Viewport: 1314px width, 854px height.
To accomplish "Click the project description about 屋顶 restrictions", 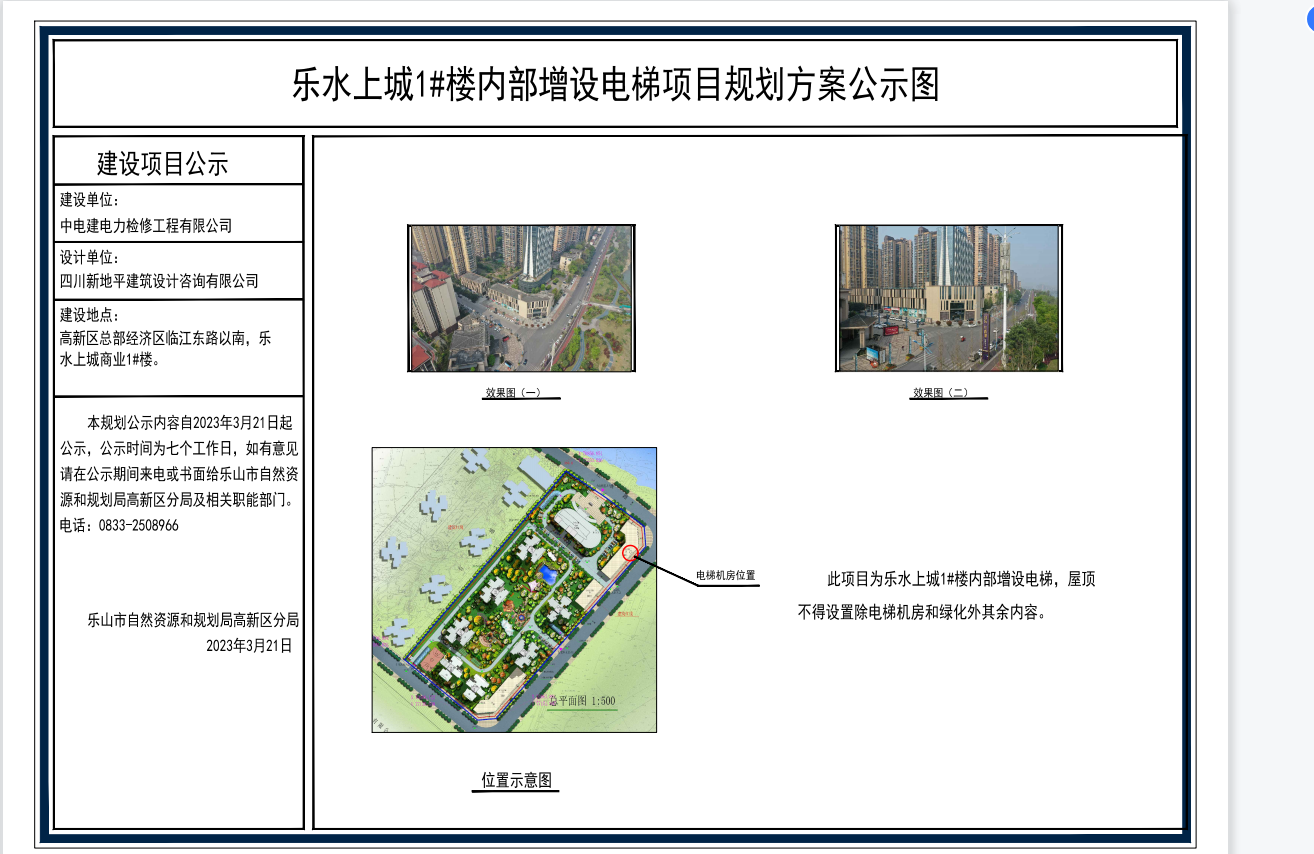I will point(946,596).
